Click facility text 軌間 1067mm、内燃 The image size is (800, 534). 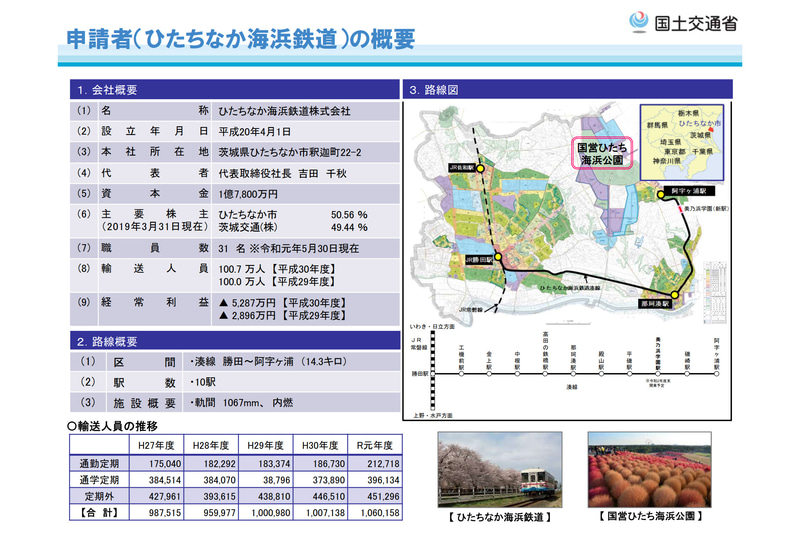tap(241, 402)
